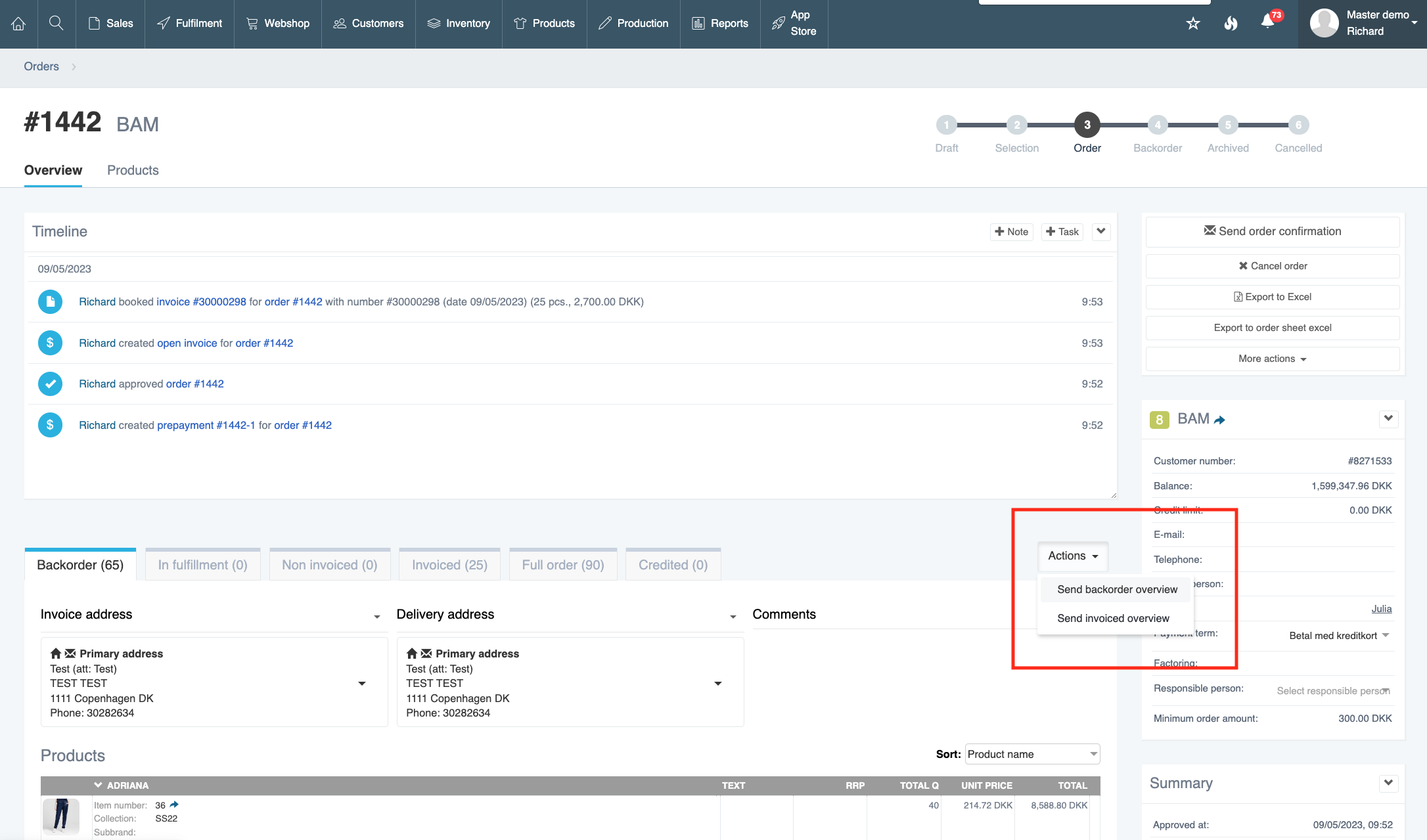Click the flame icon in top bar

point(1231,24)
